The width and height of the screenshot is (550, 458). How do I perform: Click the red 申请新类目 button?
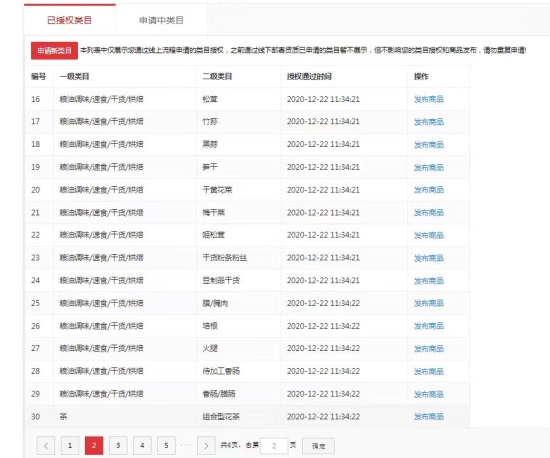(54, 50)
